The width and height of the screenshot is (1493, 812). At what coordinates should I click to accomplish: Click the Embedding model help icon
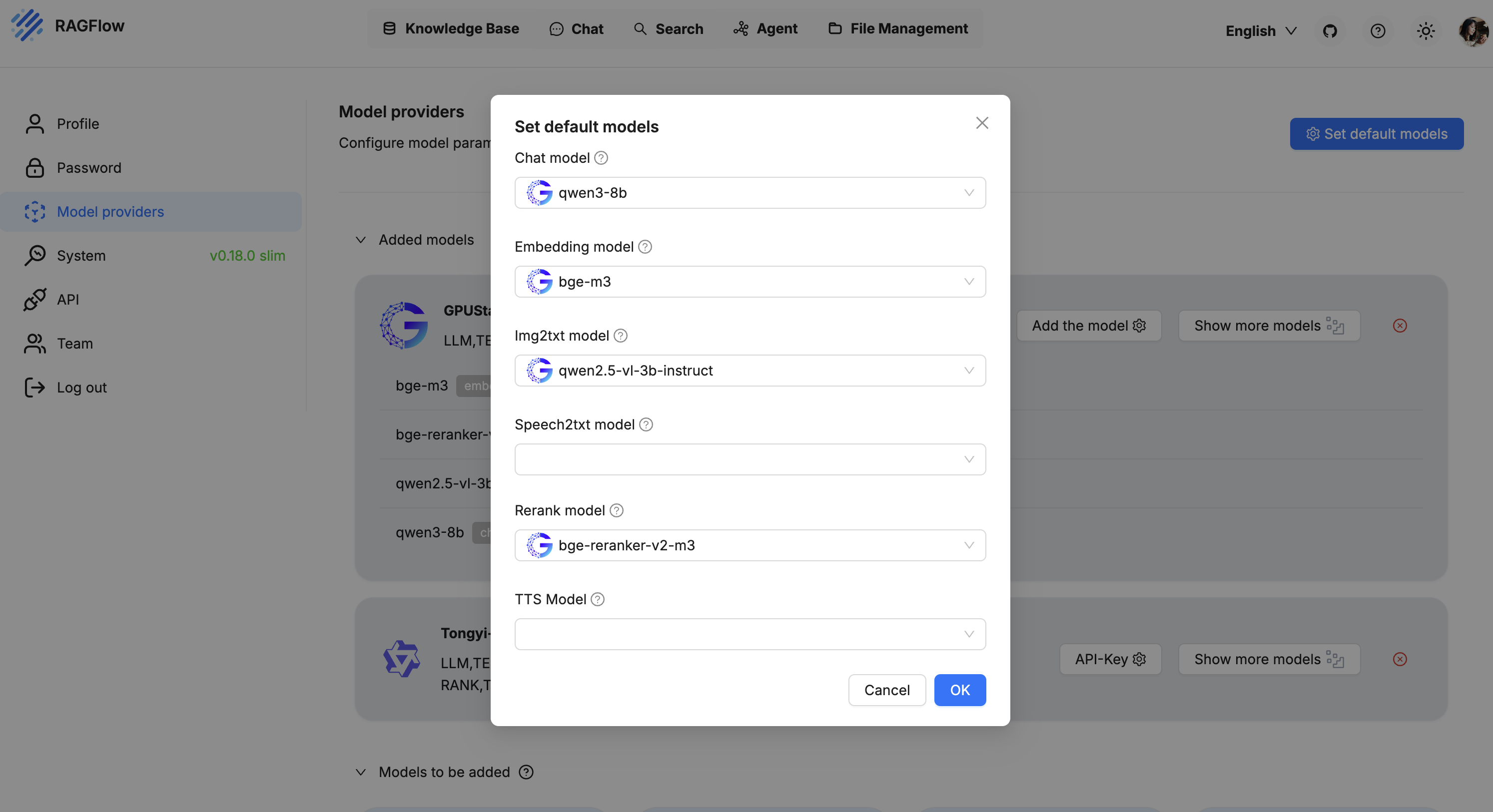tap(645, 247)
